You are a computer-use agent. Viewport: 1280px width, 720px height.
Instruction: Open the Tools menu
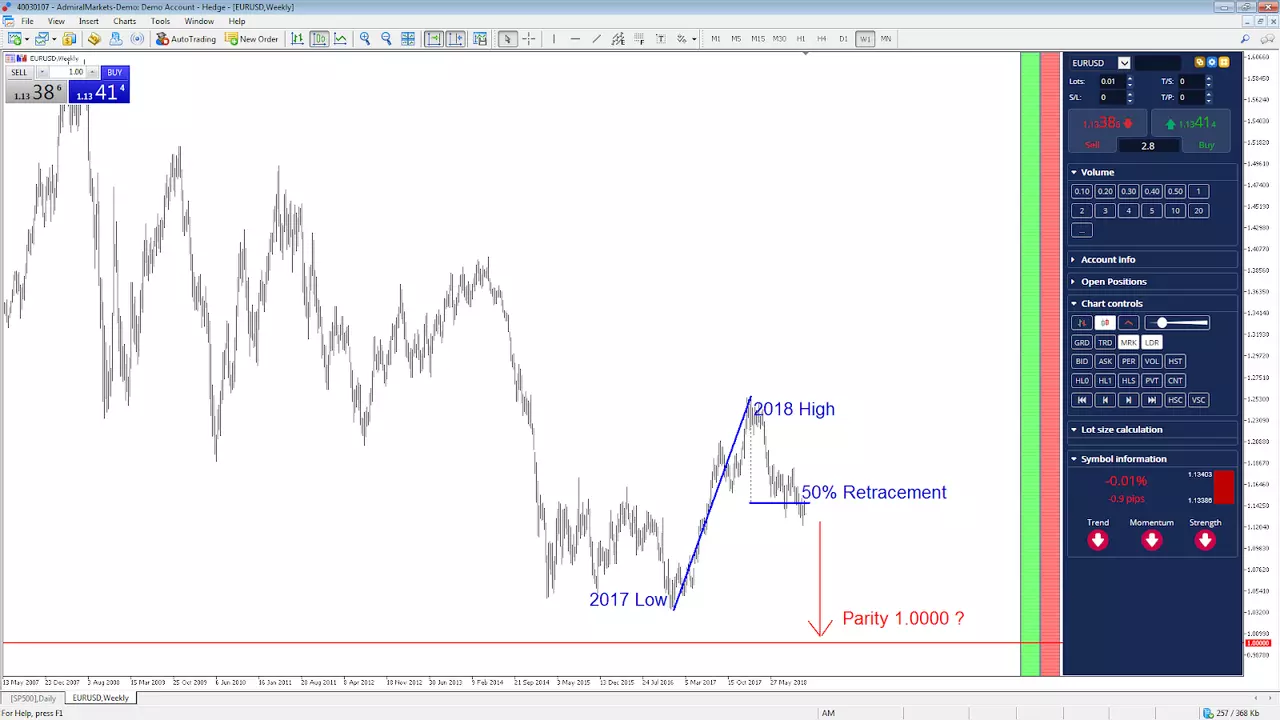(160, 21)
